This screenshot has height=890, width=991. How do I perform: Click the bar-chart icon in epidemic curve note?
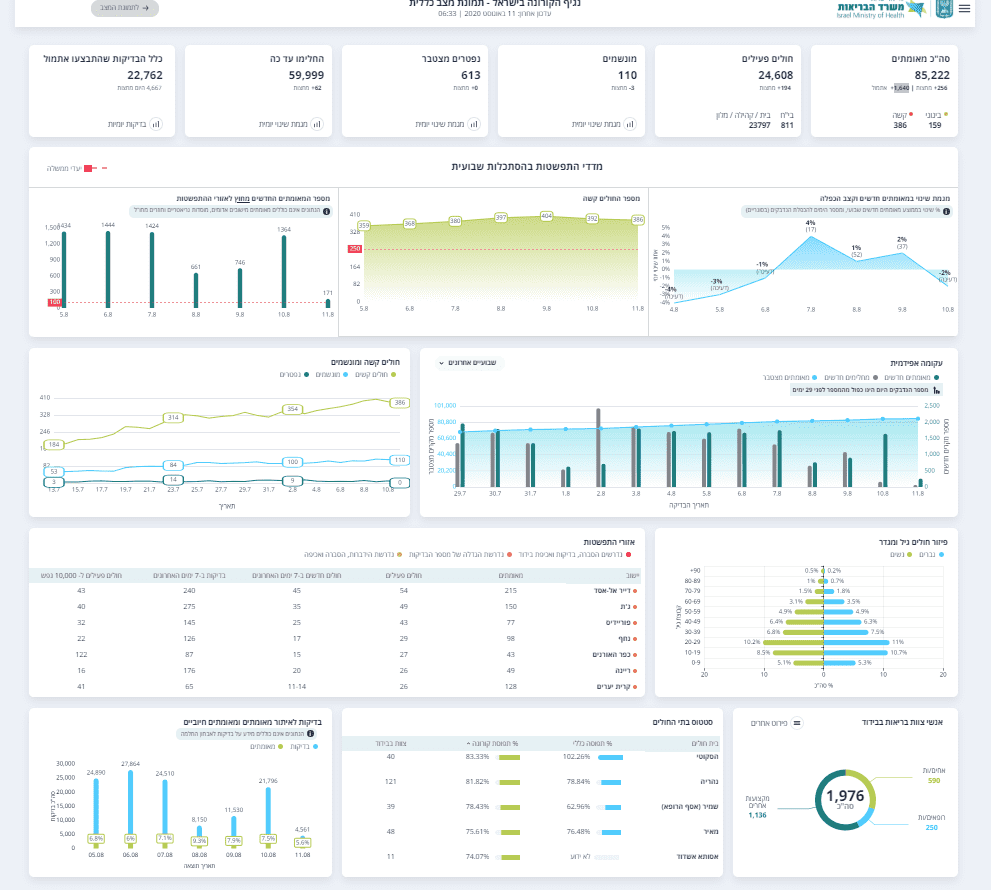point(936,390)
